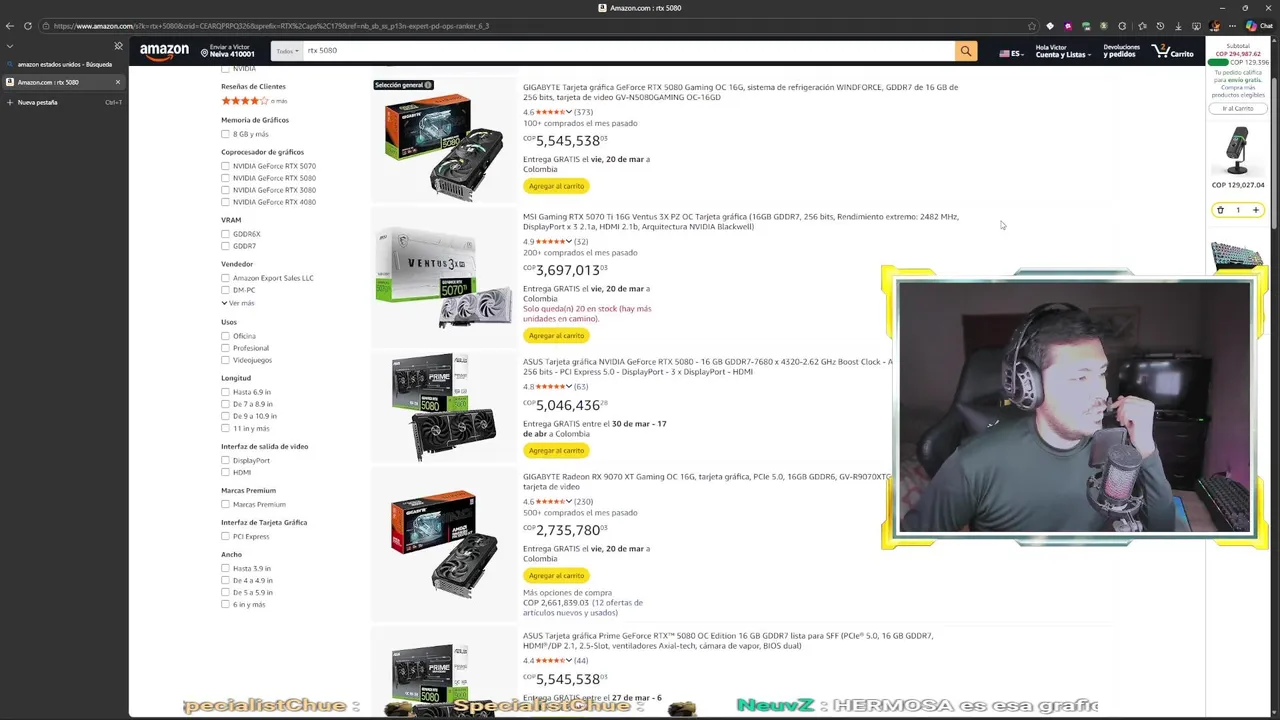Open the Carrito shopping cart icon
The width and height of the screenshot is (1280, 720).
1172,51
